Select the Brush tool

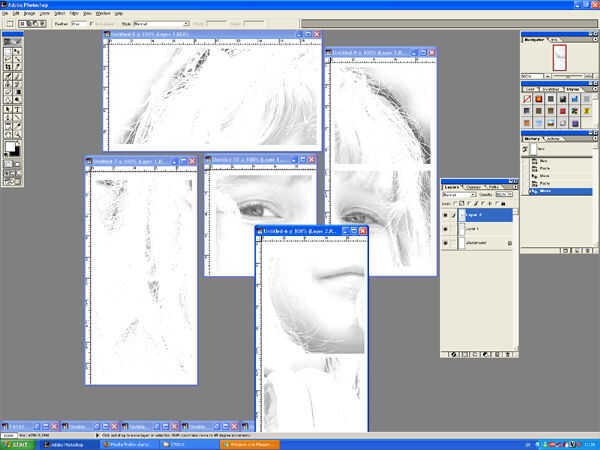[17, 76]
